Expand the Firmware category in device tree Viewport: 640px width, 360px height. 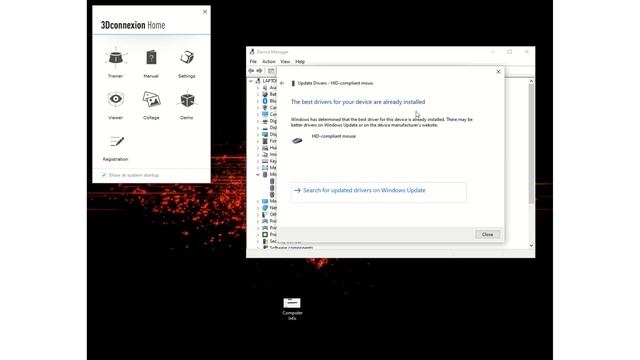[x=258, y=141]
